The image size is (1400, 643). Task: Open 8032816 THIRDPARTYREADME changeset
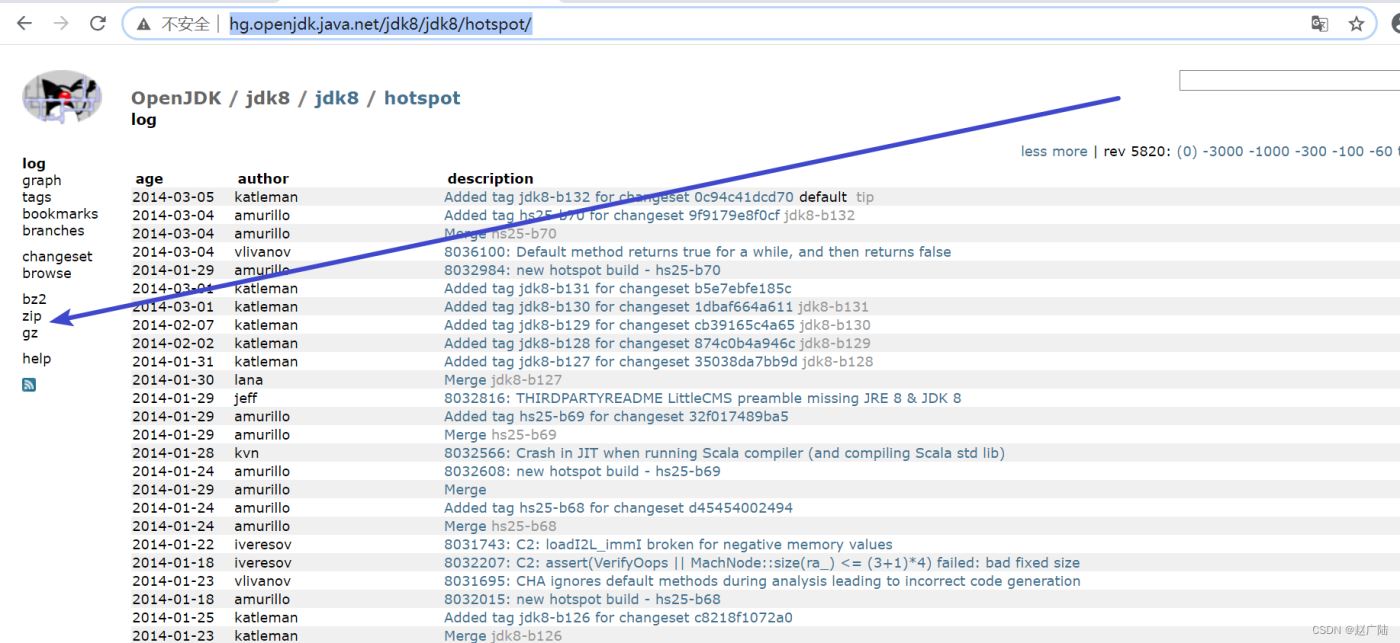click(x=703, y=398)
